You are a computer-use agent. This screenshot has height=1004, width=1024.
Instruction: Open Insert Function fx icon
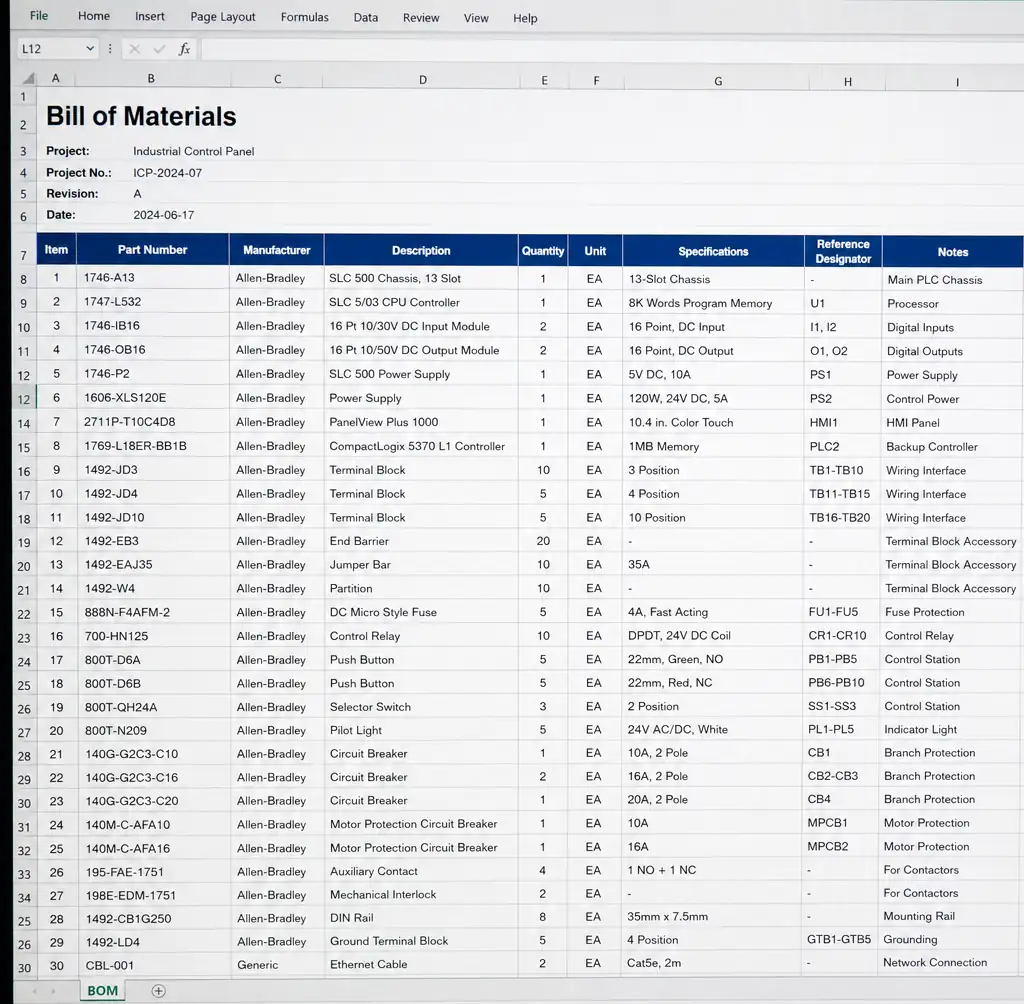coord(185,49)
